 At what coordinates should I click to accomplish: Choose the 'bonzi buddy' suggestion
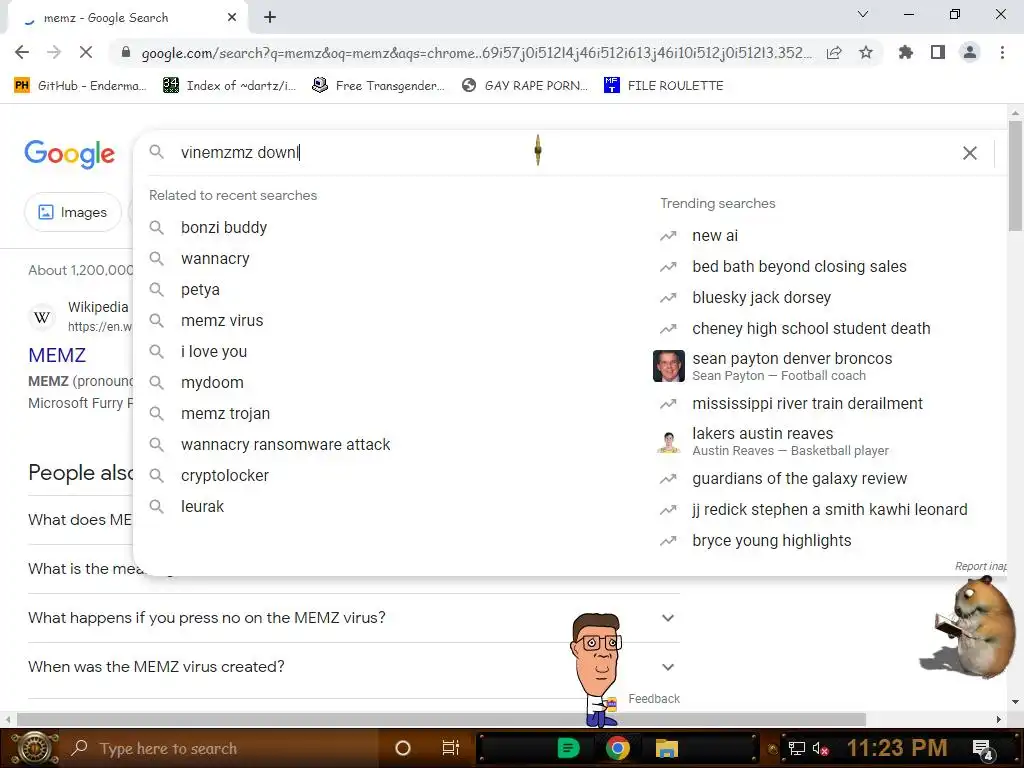click(224, 227)
